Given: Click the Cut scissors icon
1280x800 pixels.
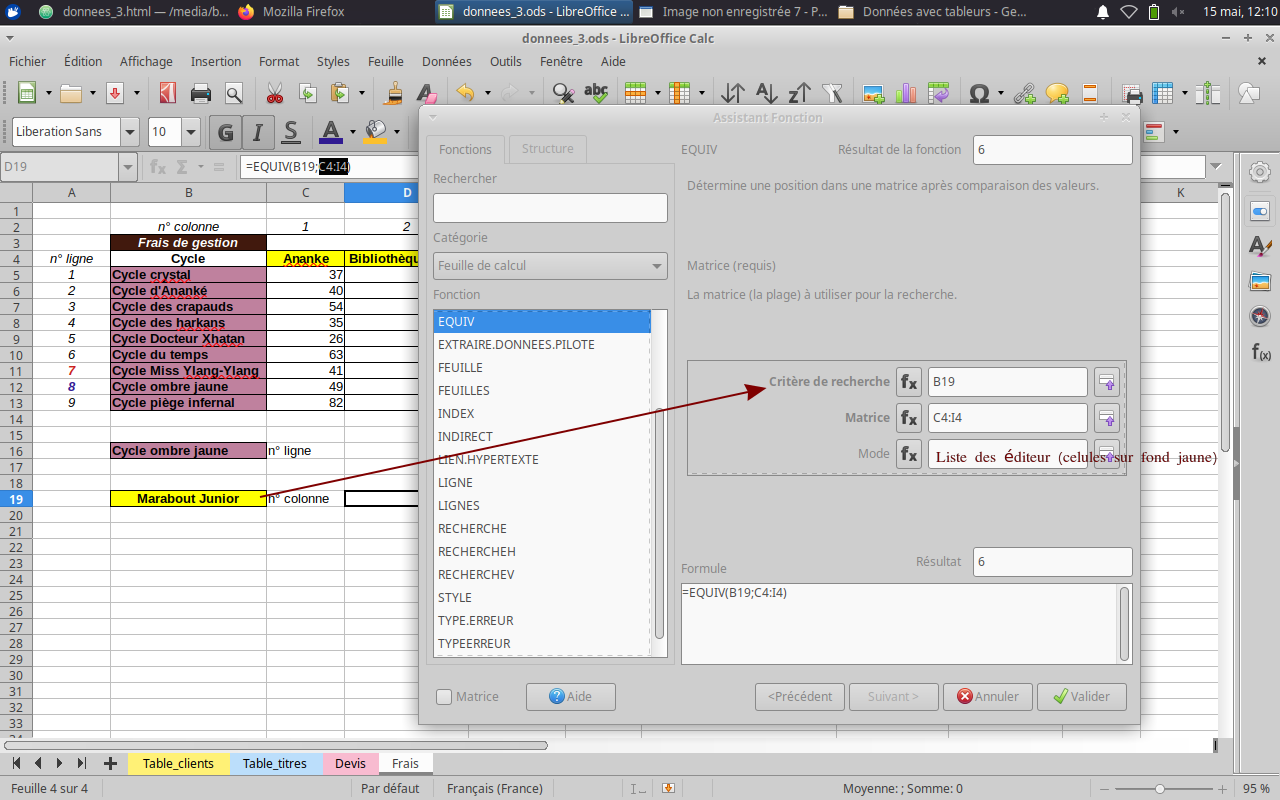Looking at the screenshot, I should 274,94.
